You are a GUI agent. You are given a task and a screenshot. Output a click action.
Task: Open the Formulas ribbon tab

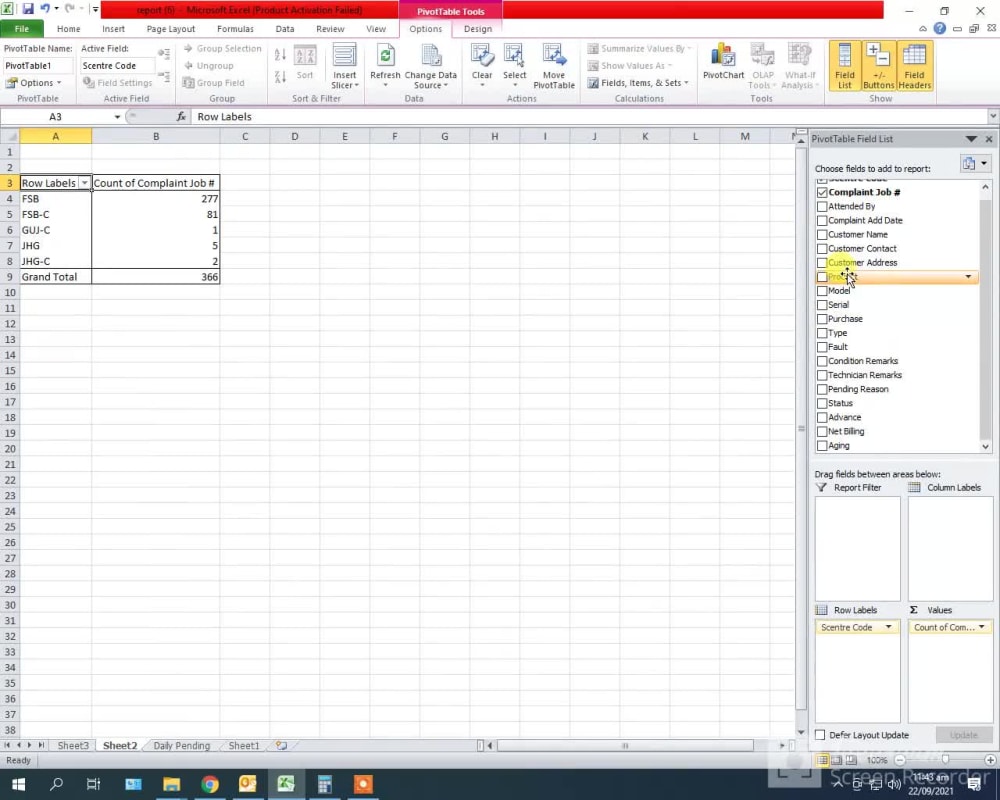[x=235, y=29]
